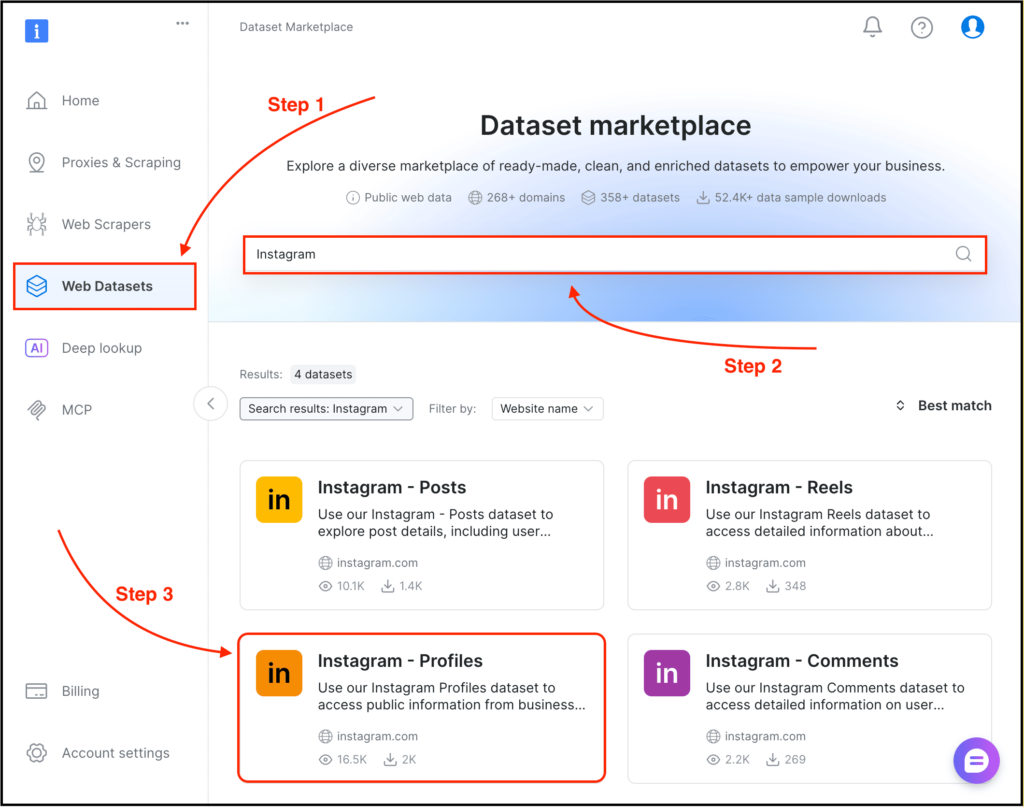Viewport: 1024px width, 807px height.
Task: Open the chat support bubble
Action: click(976, 761)
